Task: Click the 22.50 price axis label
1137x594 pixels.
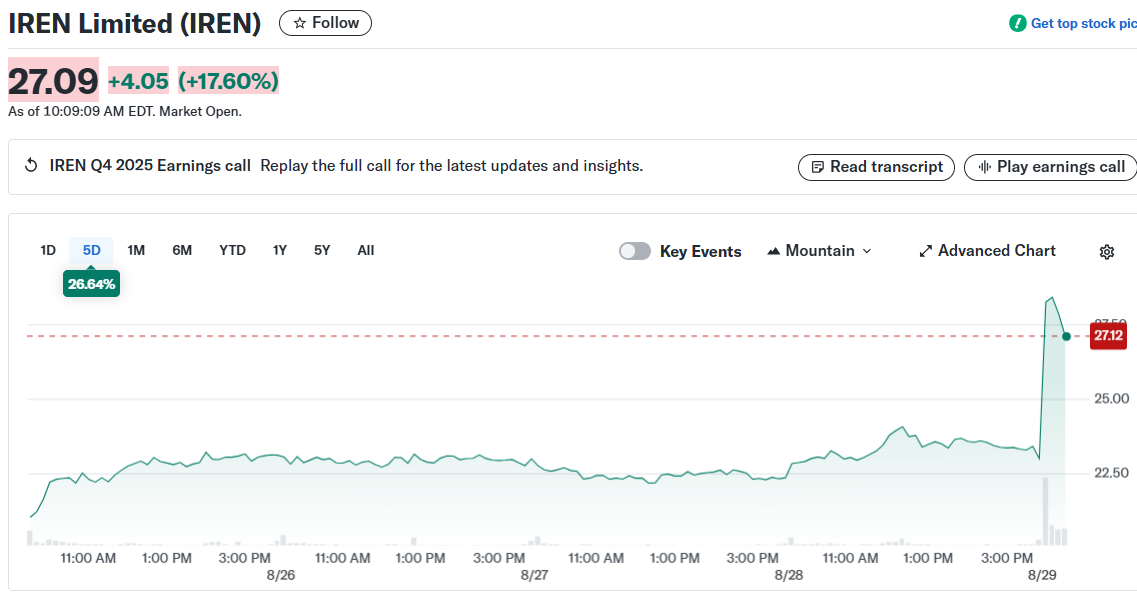Action: click(x=1112, y=473)
